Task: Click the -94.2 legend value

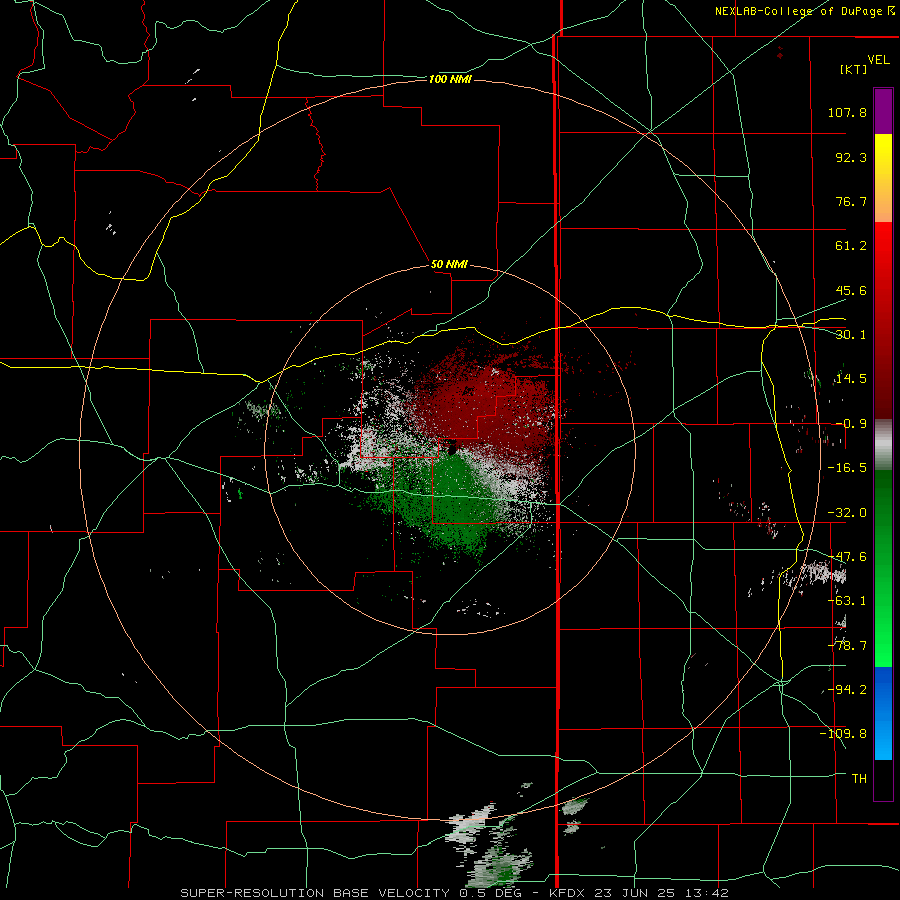Action: point(847,690)
